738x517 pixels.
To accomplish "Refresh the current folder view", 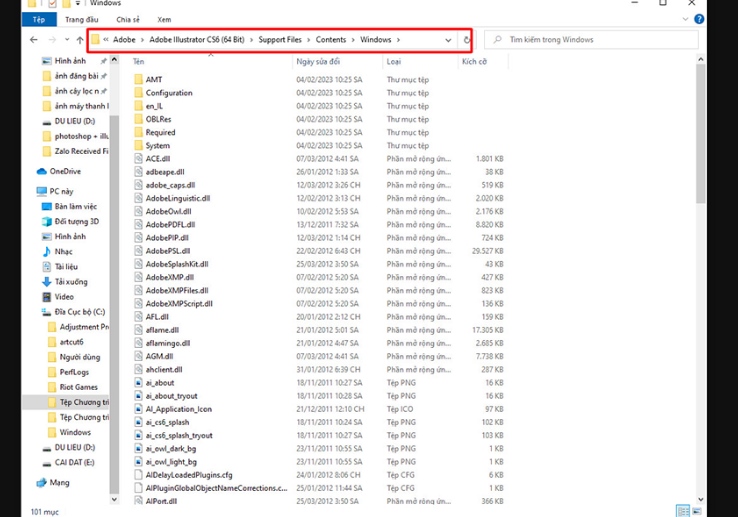I will (467, 40).
